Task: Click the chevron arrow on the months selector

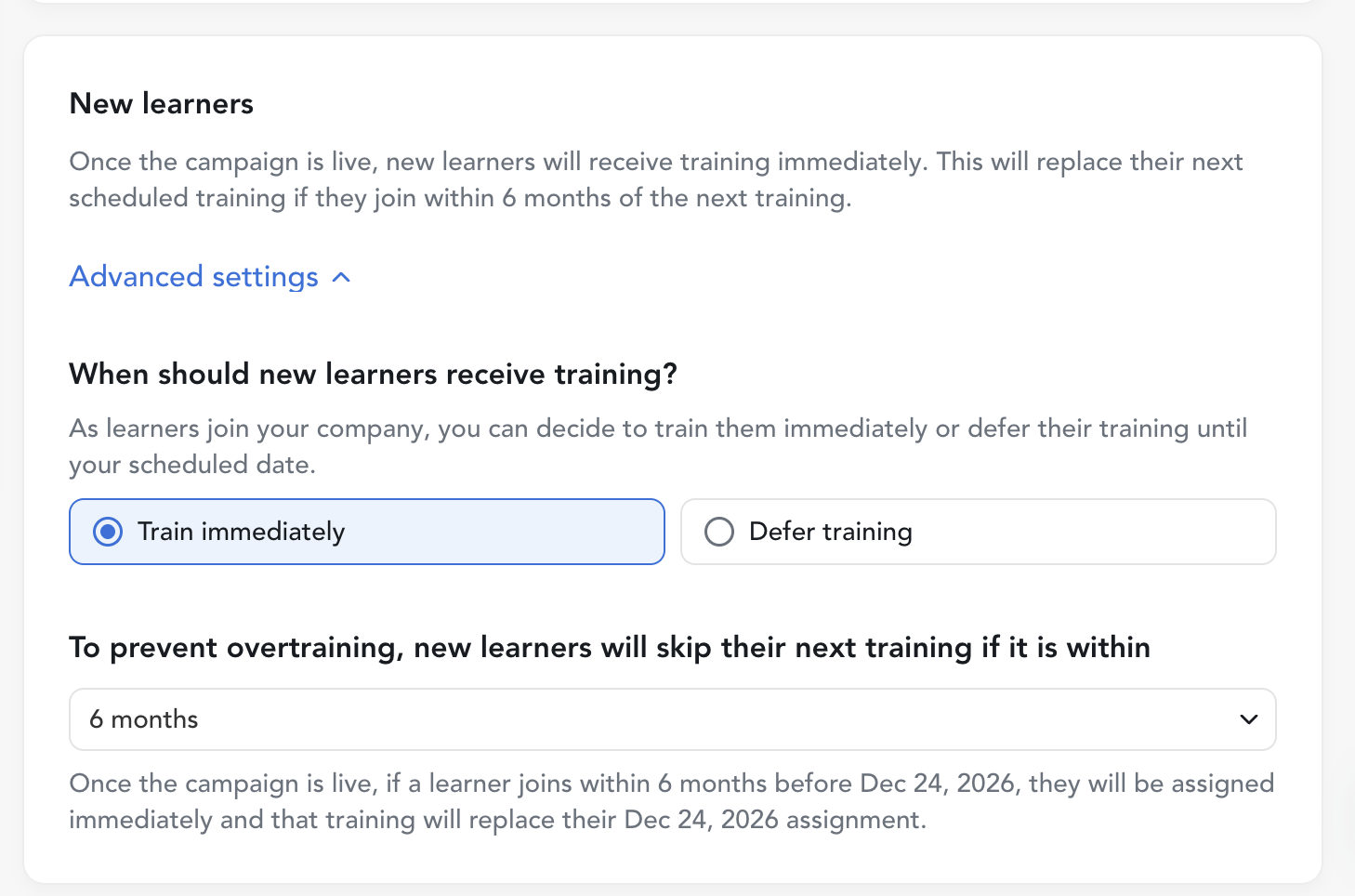Action: (x=1250, y=718)
